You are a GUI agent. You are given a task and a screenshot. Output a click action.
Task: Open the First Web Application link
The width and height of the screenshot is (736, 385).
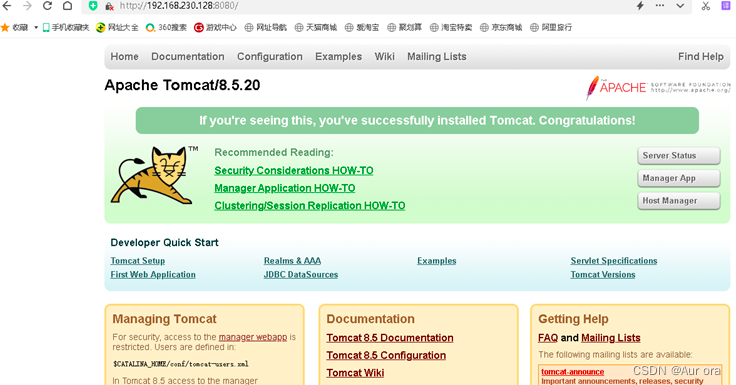(153, 275)
